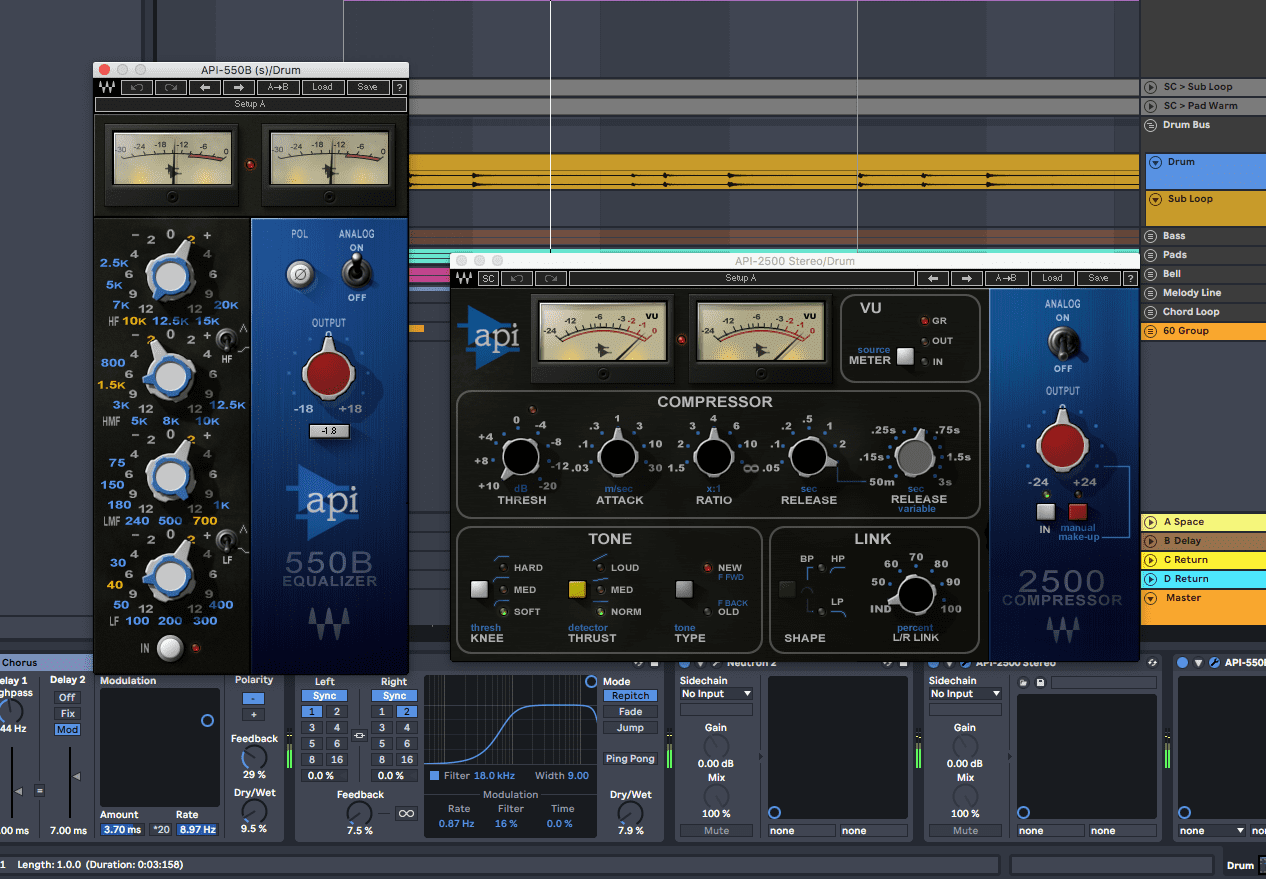The width and height of the screenshot is (1266, 879).
Task: Click the Chord Loop track icon
Action: pos(1151,312)
